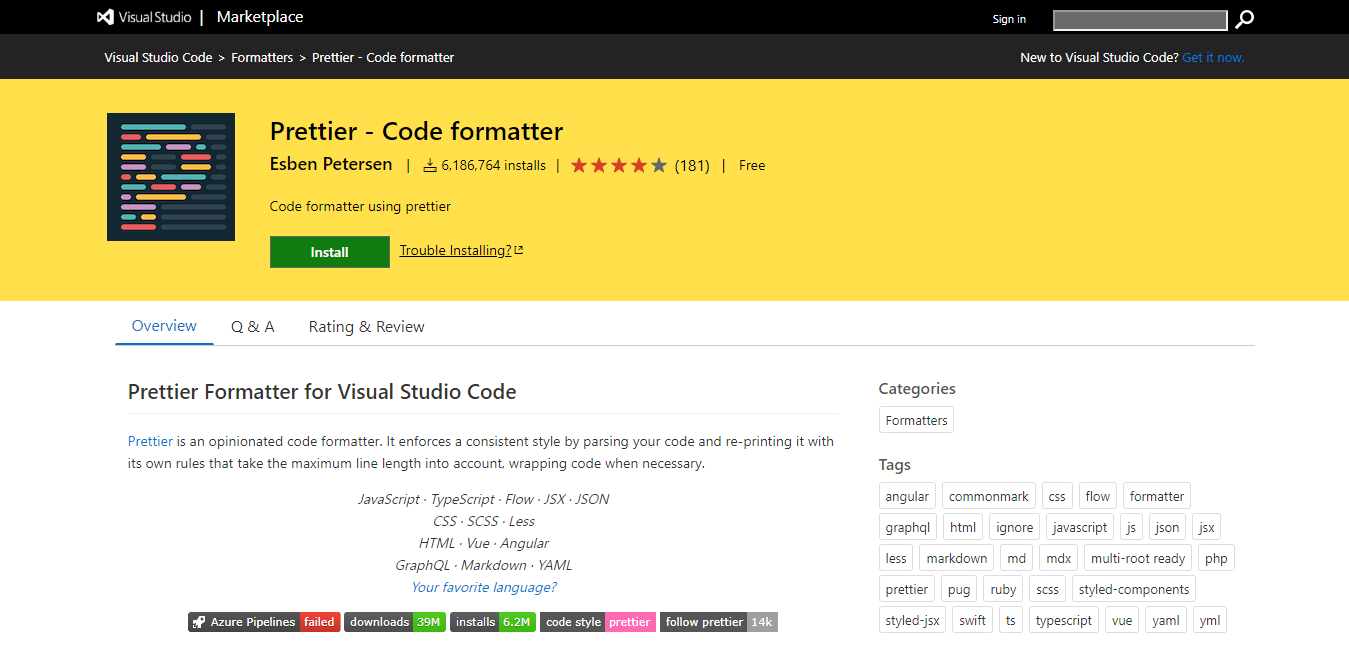The image size is (1349, 657).
Task: Switch to the Rating & Review tab
Action: pyautogui.click(x=366, y=327)
